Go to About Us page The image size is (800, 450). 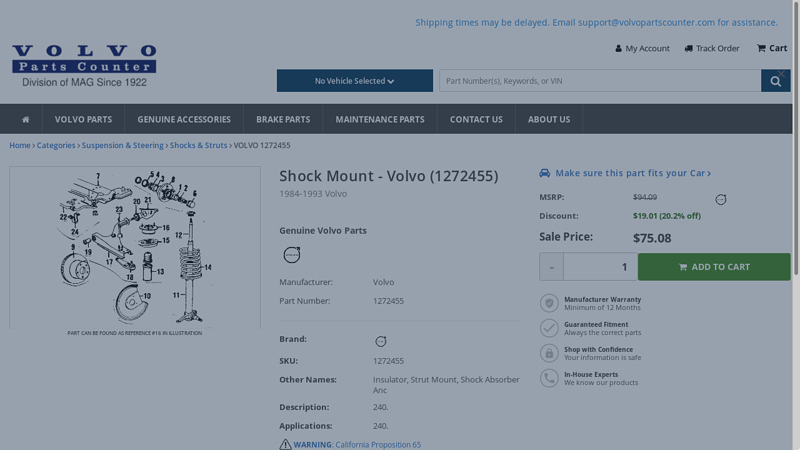point(549,119)
